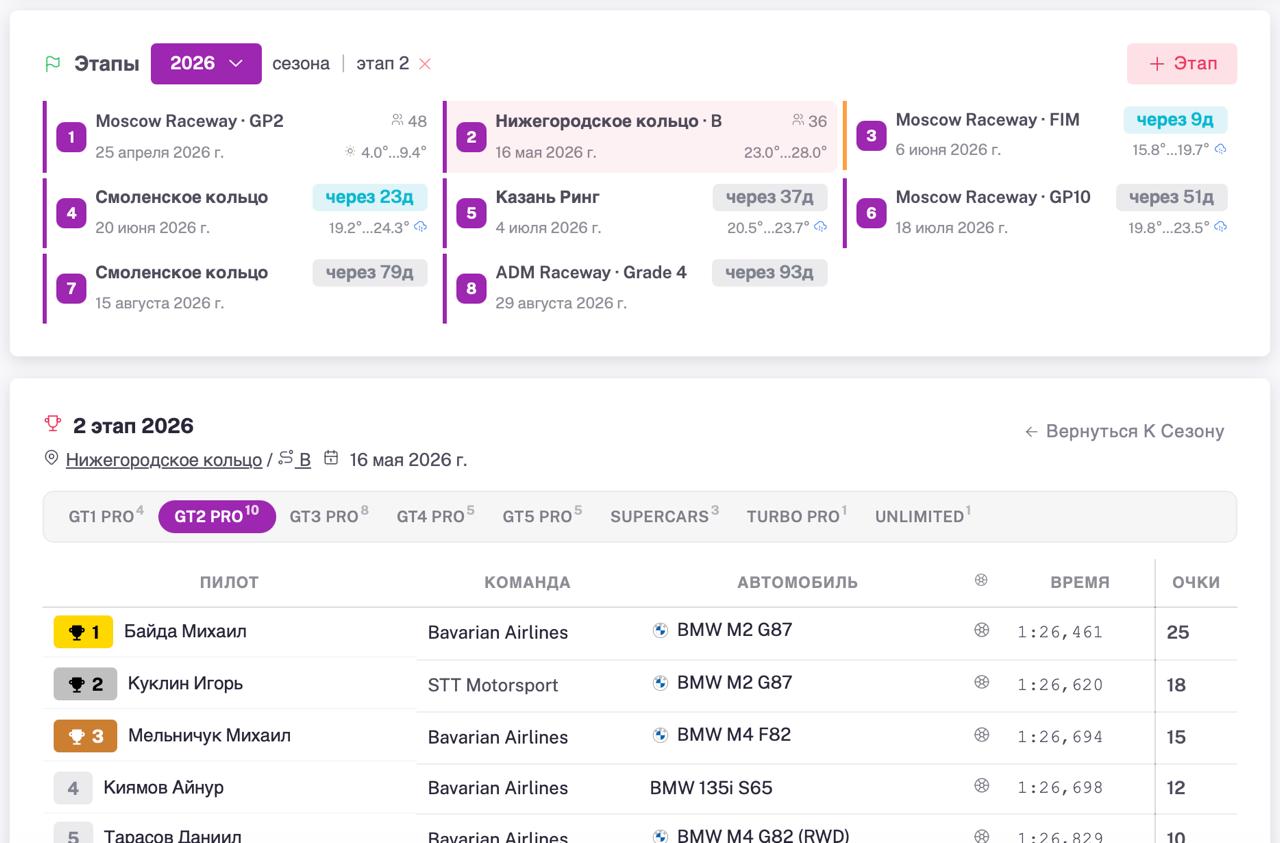
Task: Select stage 1 Moscow Raceway · GP2 card
Action: [241, 136]
